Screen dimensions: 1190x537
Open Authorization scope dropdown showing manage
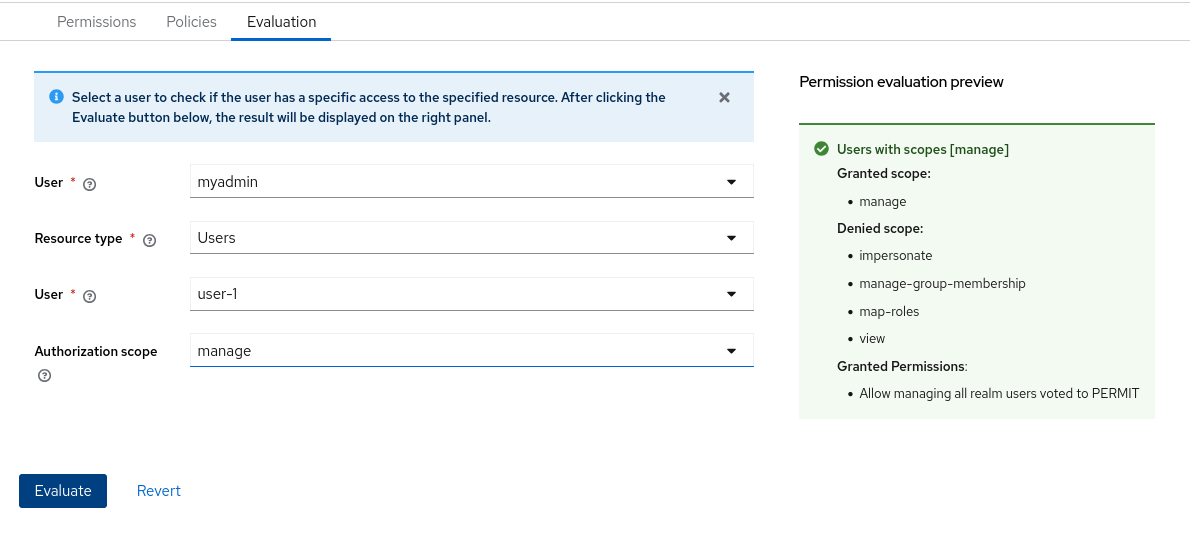click(x=471, y=350)
